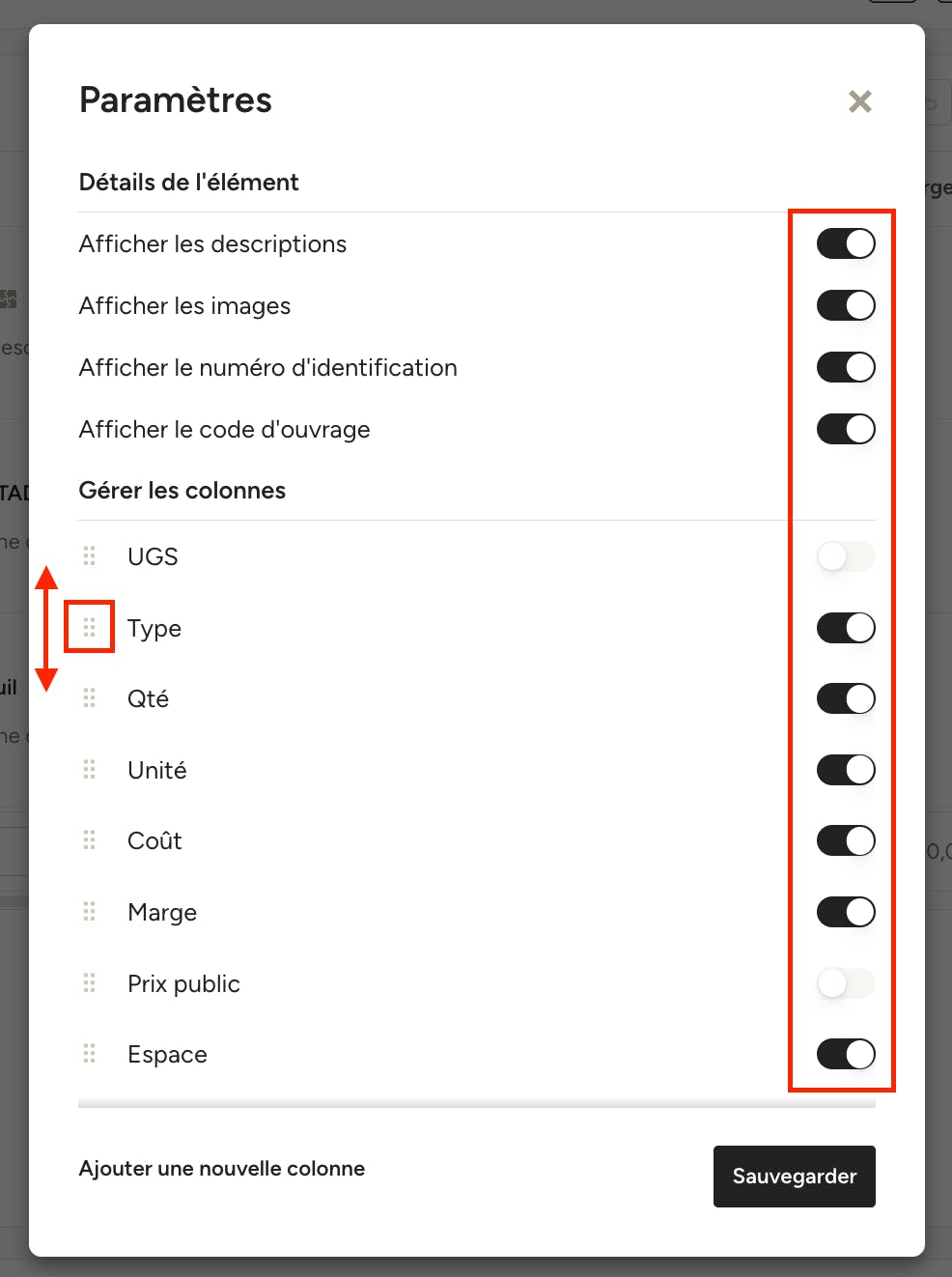Click Ajouter une nouvelle colonne
This screenshot has height=1277, width=952.
pyautogui.click(x=222, y=1169)
